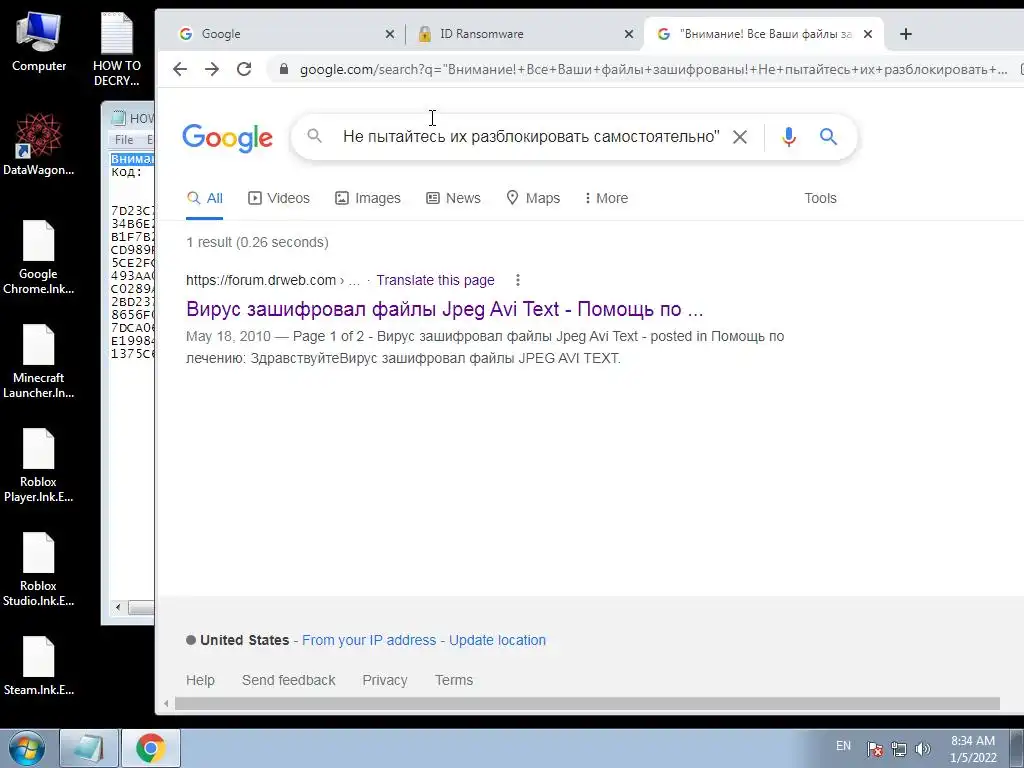Viewport: 1024px width, 768px height.
Task: Click the forum.drweb.com result URL
Action: point(273,280)
